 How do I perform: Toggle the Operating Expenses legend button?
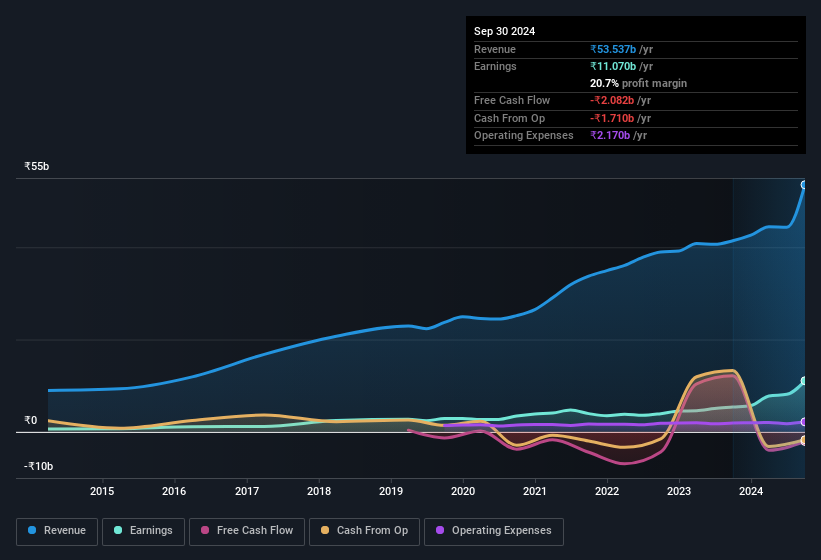click(x=494, y=531)
